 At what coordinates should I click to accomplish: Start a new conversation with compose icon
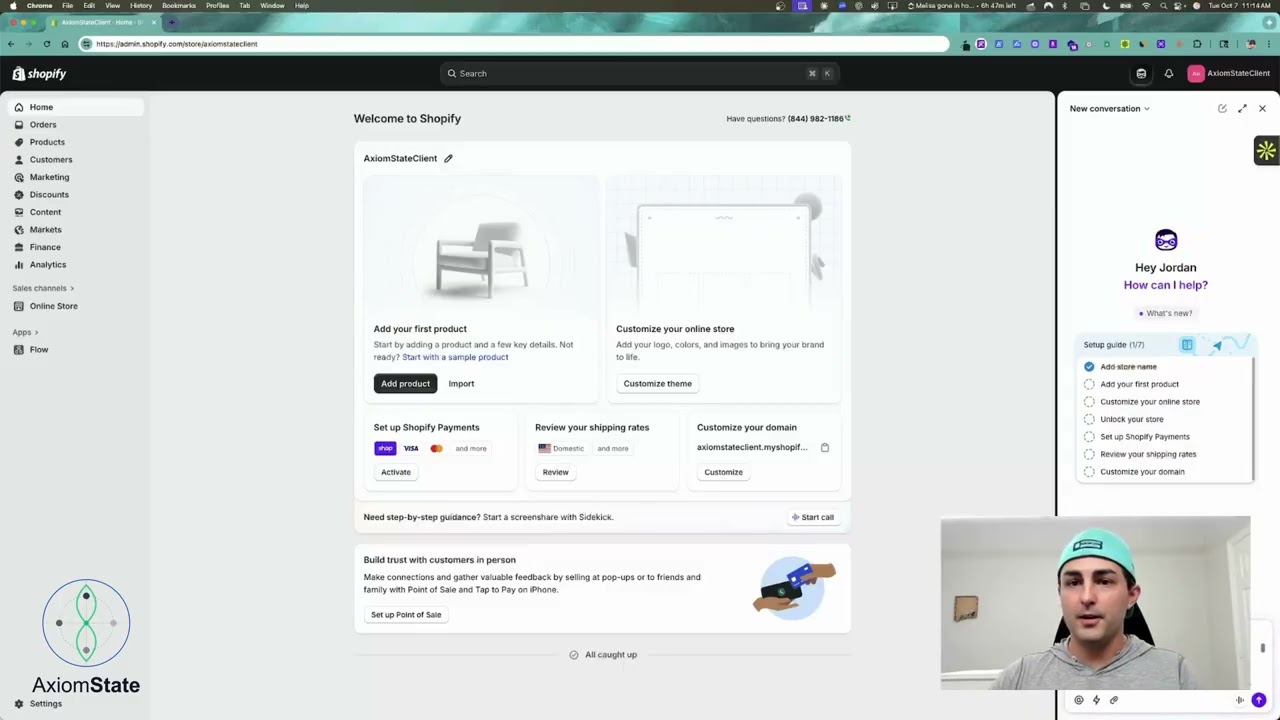[x=1222, y=108]
